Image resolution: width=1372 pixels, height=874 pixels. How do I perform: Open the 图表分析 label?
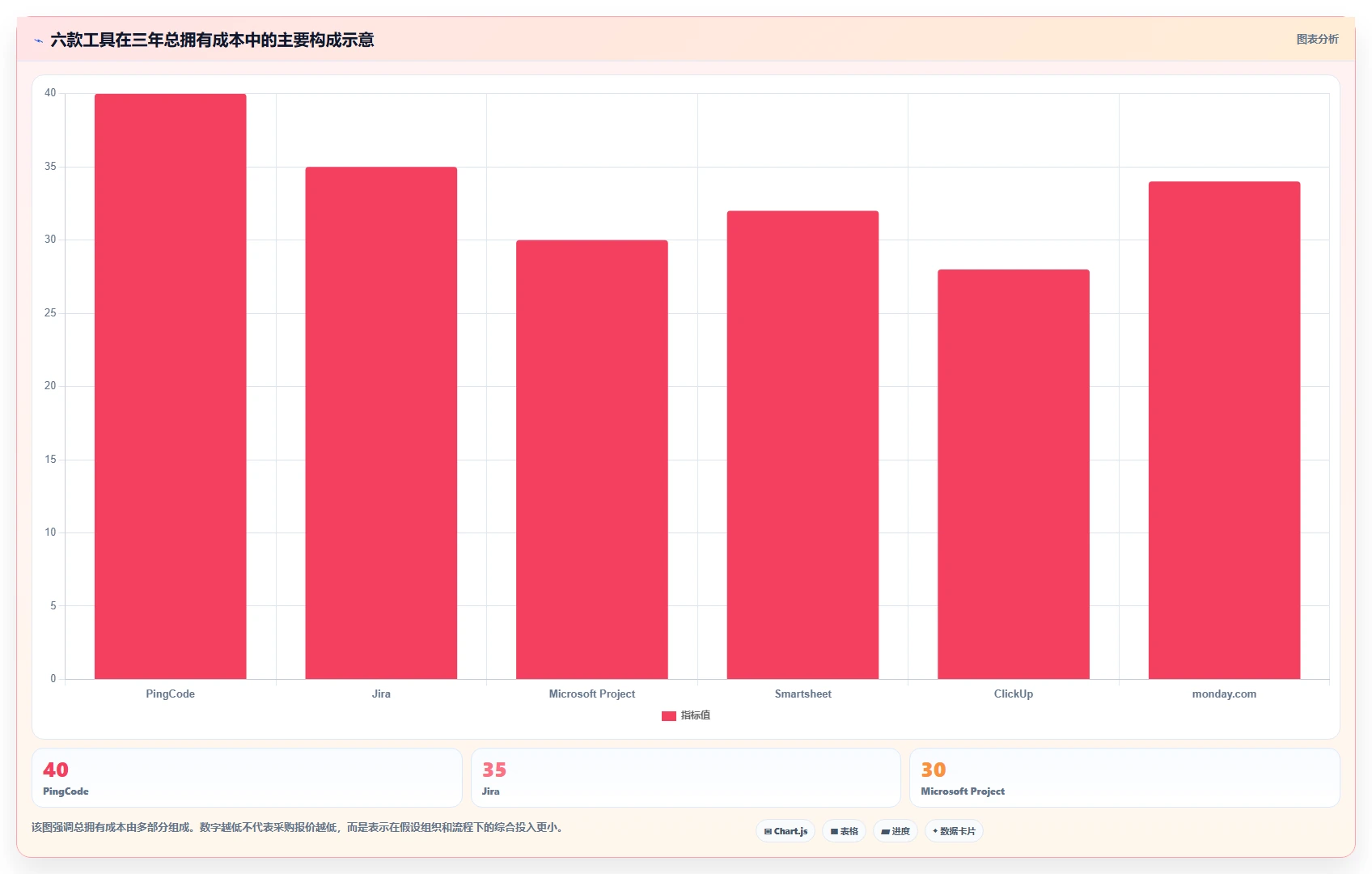[1317, 39]
